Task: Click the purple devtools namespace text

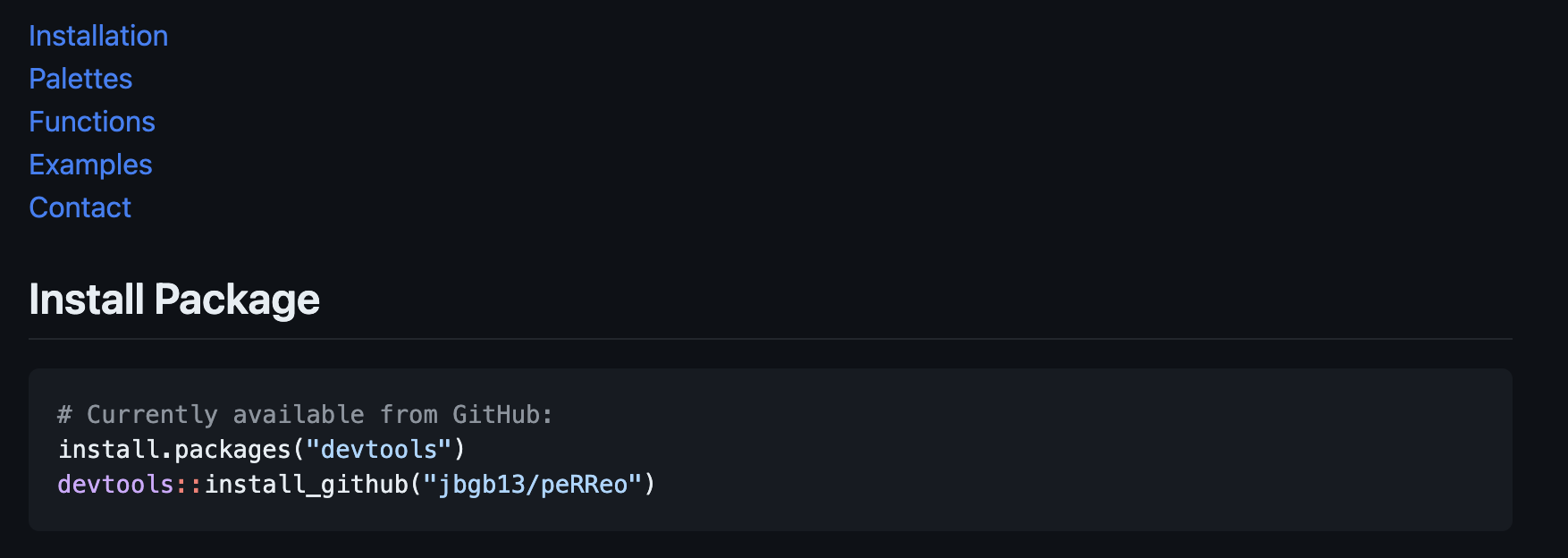Action: click(115, 485)
